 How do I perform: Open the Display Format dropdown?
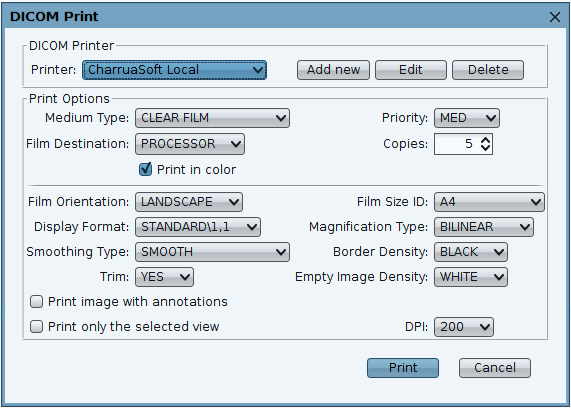click(198, 227)
